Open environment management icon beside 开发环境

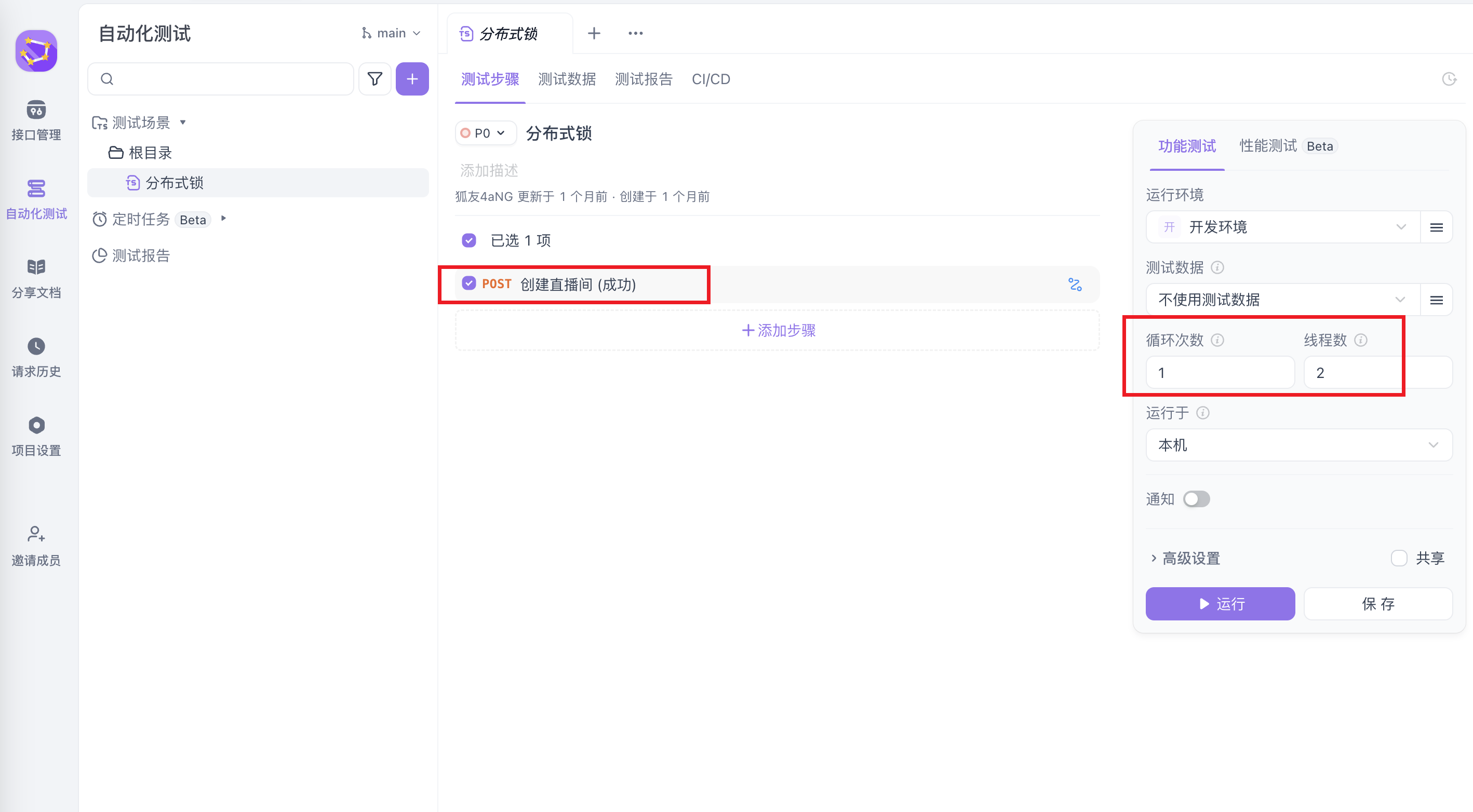(x=1436, y=227)
